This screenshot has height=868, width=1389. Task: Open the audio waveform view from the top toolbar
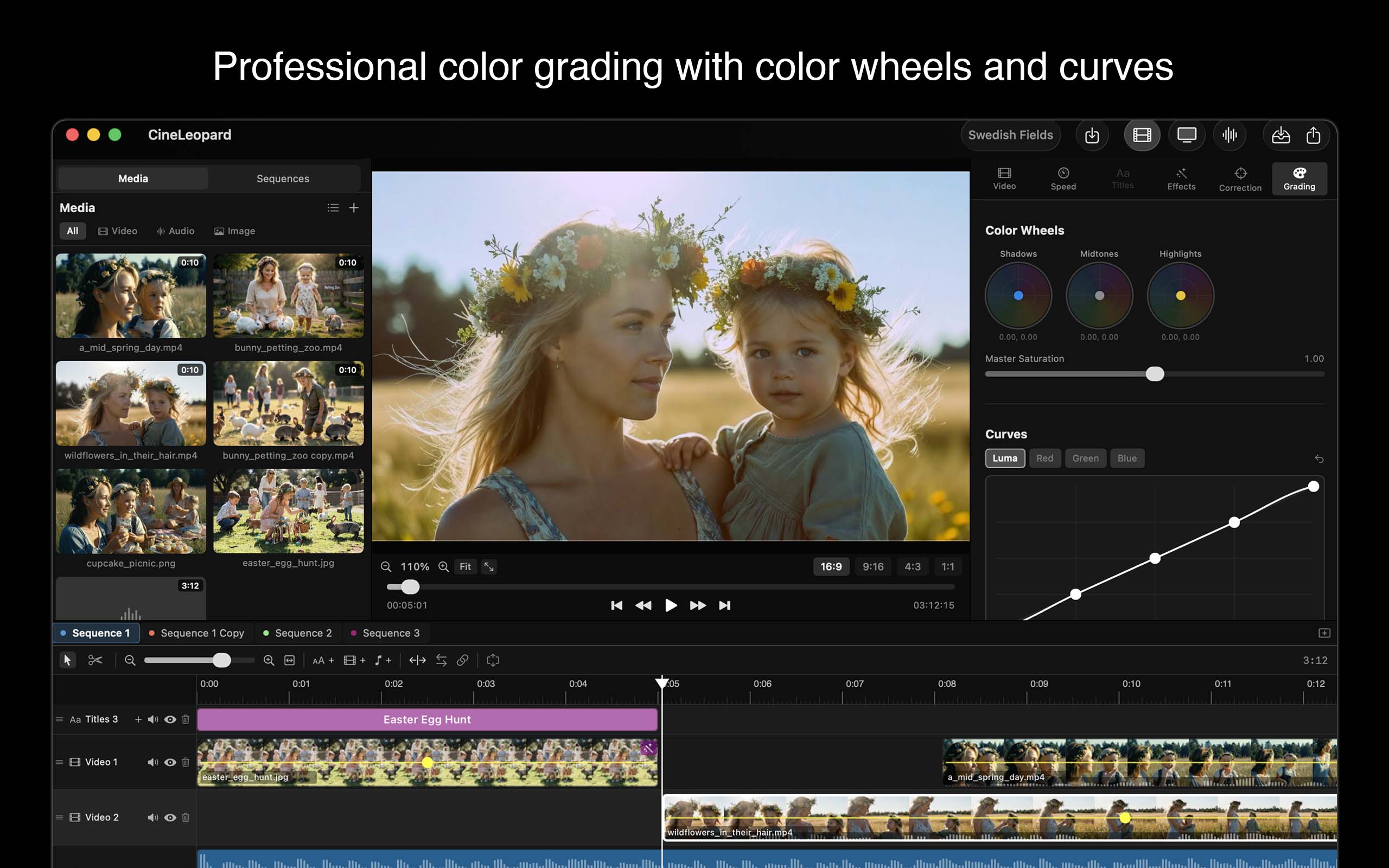click(1230, 135)
